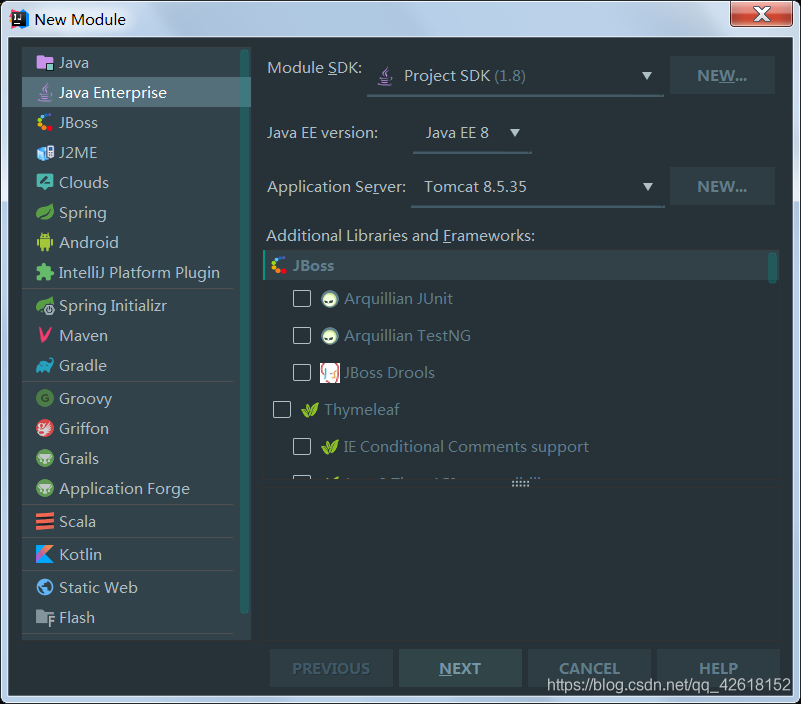Click the Java Enterprise cup icon

(x=45, y=92)
